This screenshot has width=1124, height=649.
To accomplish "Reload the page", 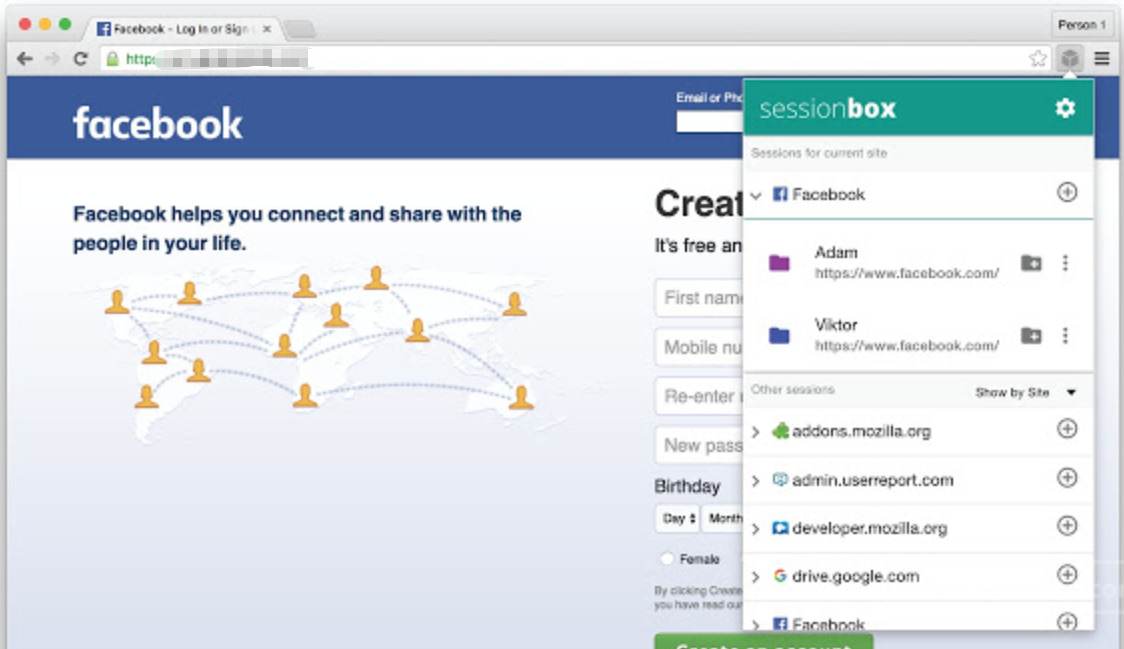I will point(81,59).
